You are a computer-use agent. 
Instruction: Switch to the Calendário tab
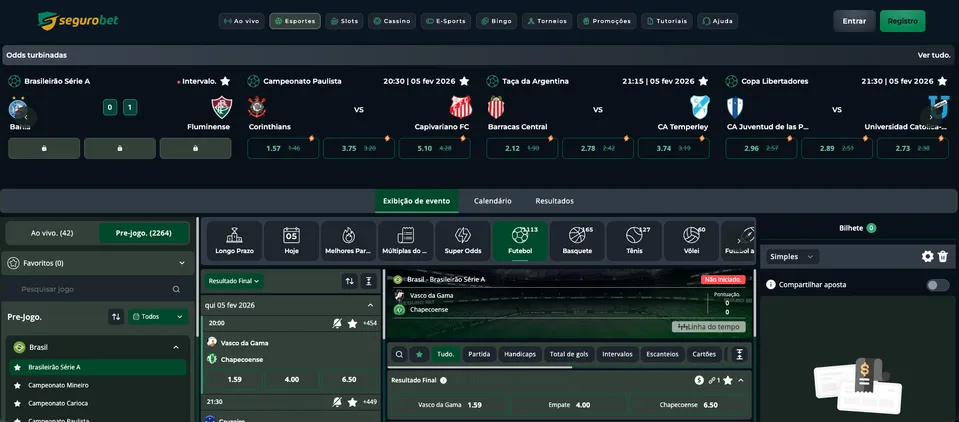click(x=492, y=201)
